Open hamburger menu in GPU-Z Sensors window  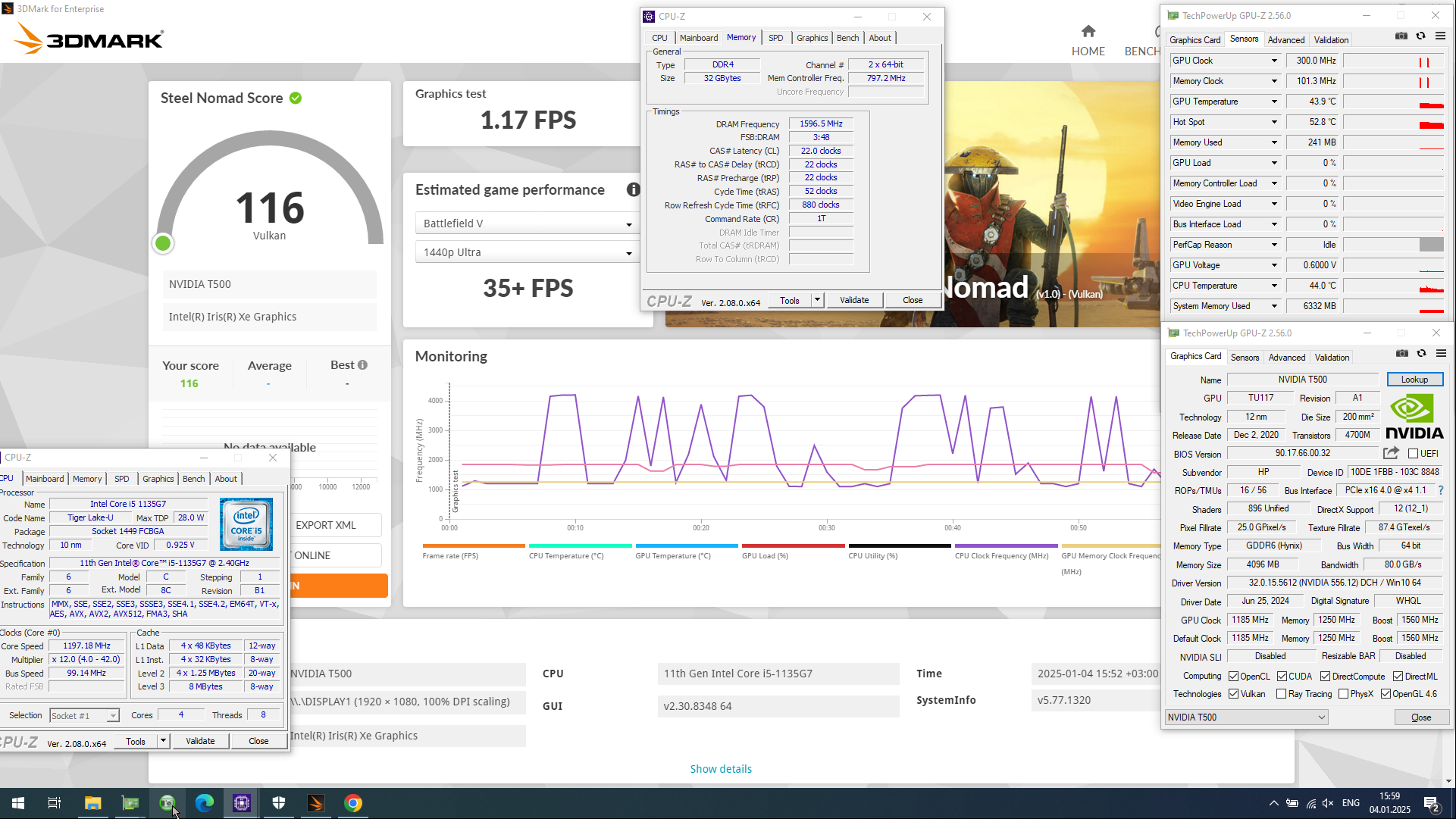[1440, 36]
